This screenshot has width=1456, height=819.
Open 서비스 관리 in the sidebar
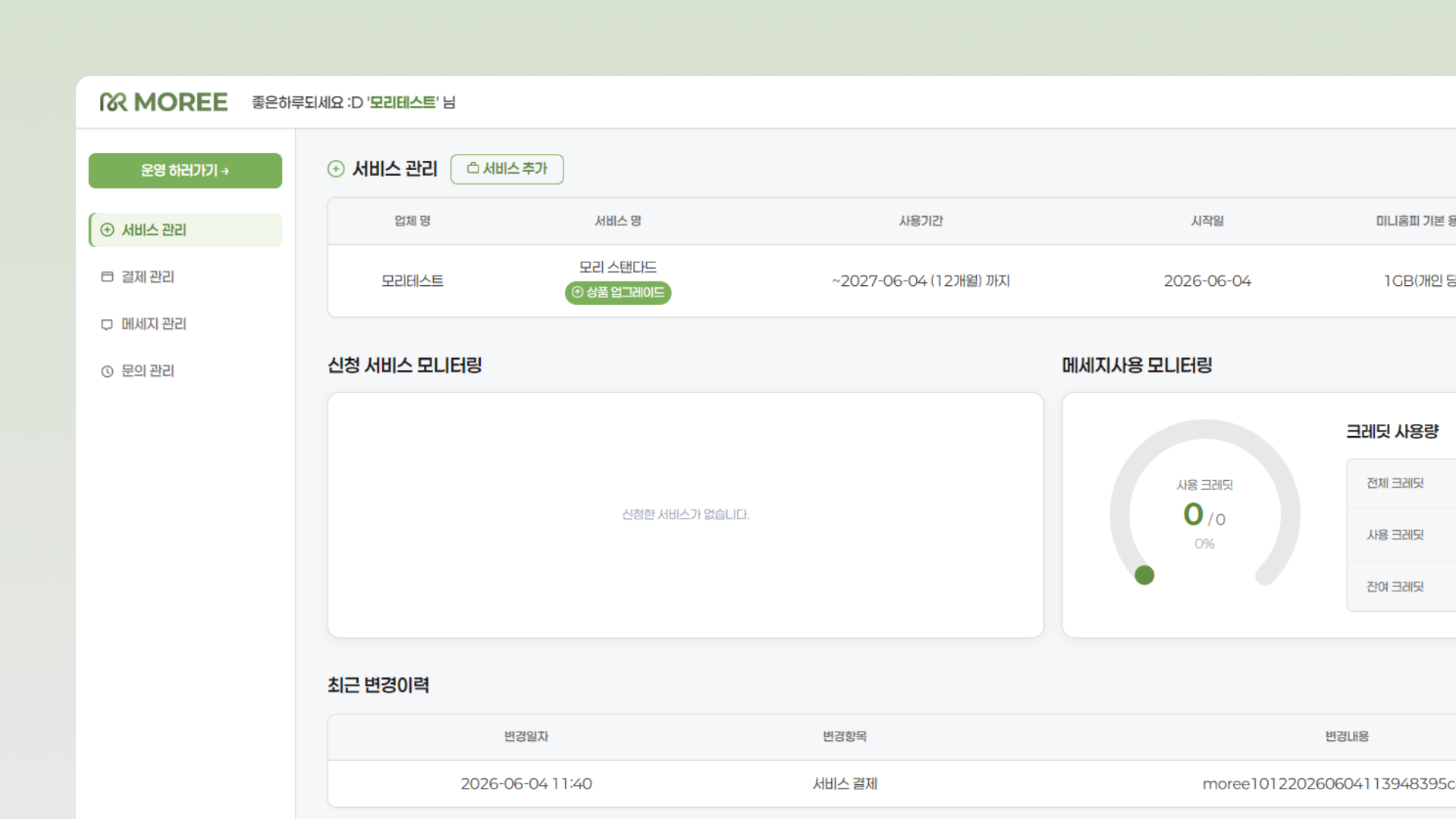tap(185, 230)
